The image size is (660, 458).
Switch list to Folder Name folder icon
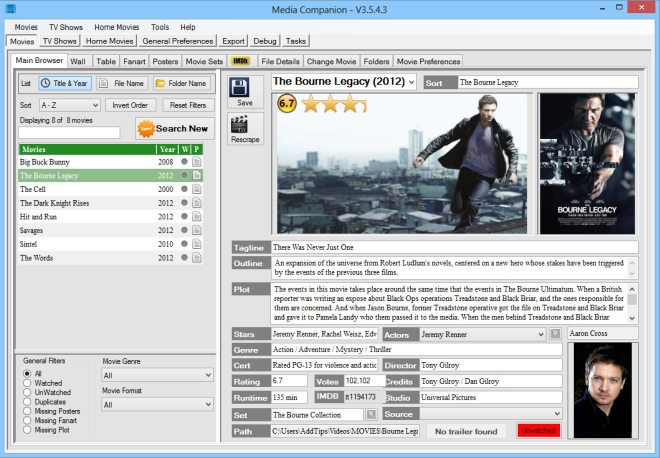pyautogui.click(x=160, y=83)
